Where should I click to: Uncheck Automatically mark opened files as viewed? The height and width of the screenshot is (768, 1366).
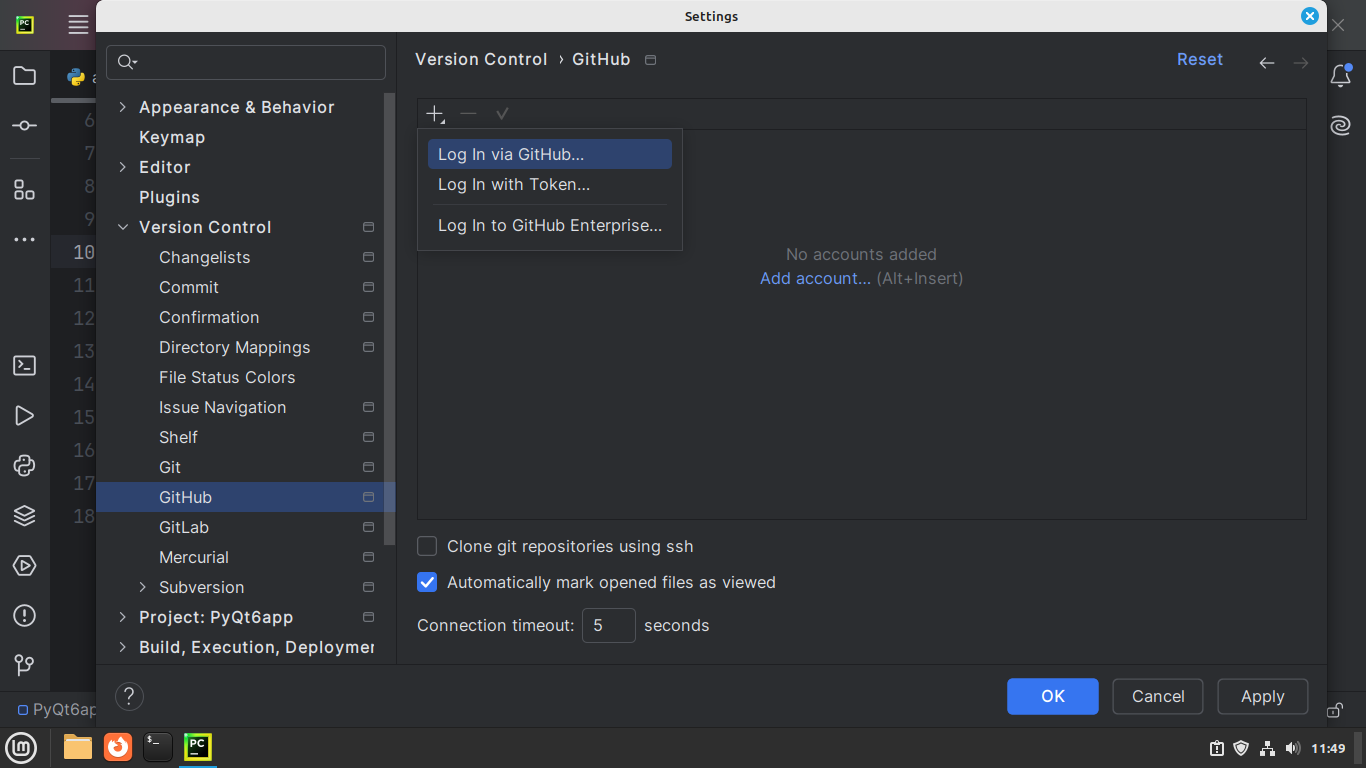(427, 582)
